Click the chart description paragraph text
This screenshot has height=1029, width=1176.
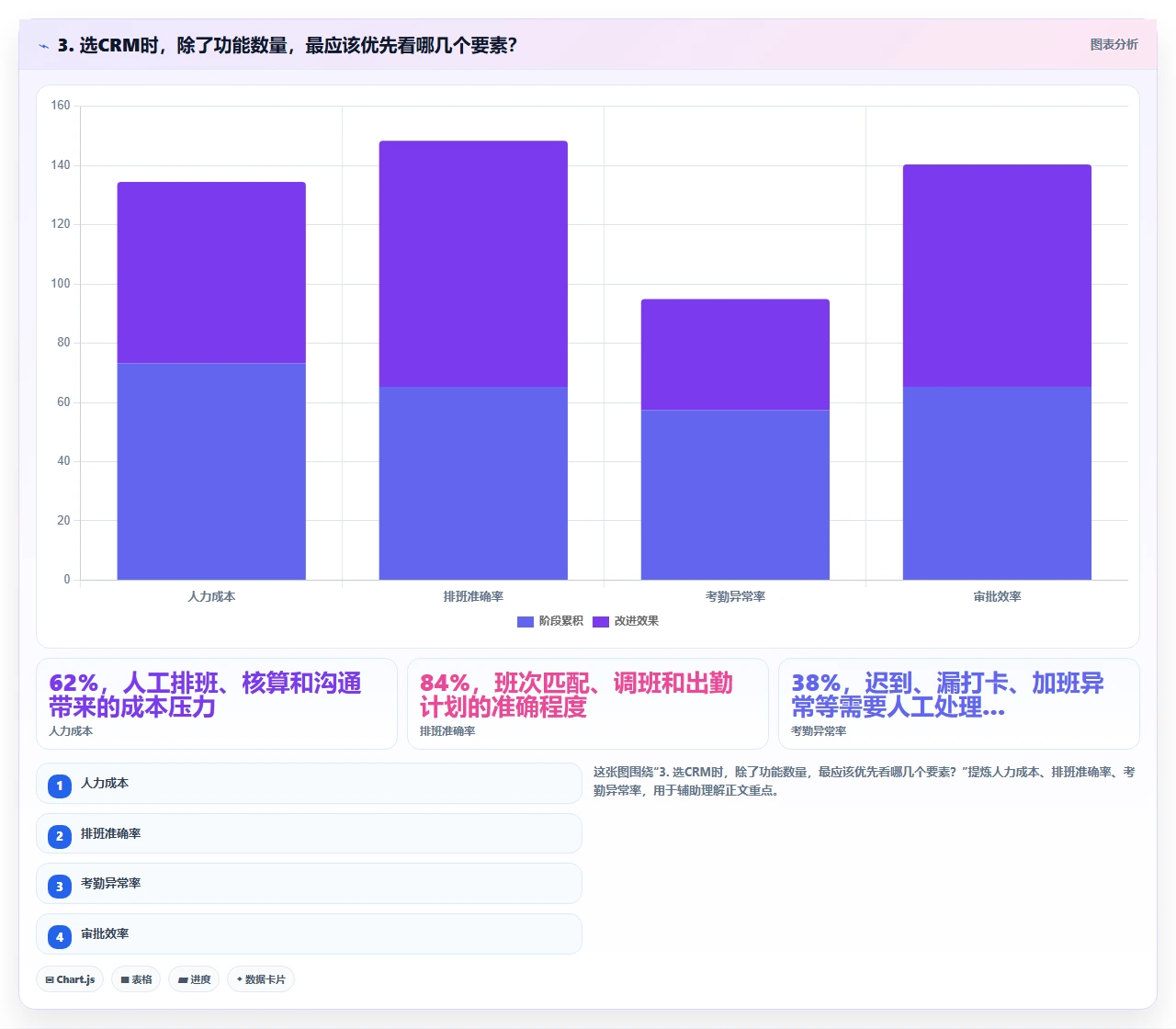point(864,781)
